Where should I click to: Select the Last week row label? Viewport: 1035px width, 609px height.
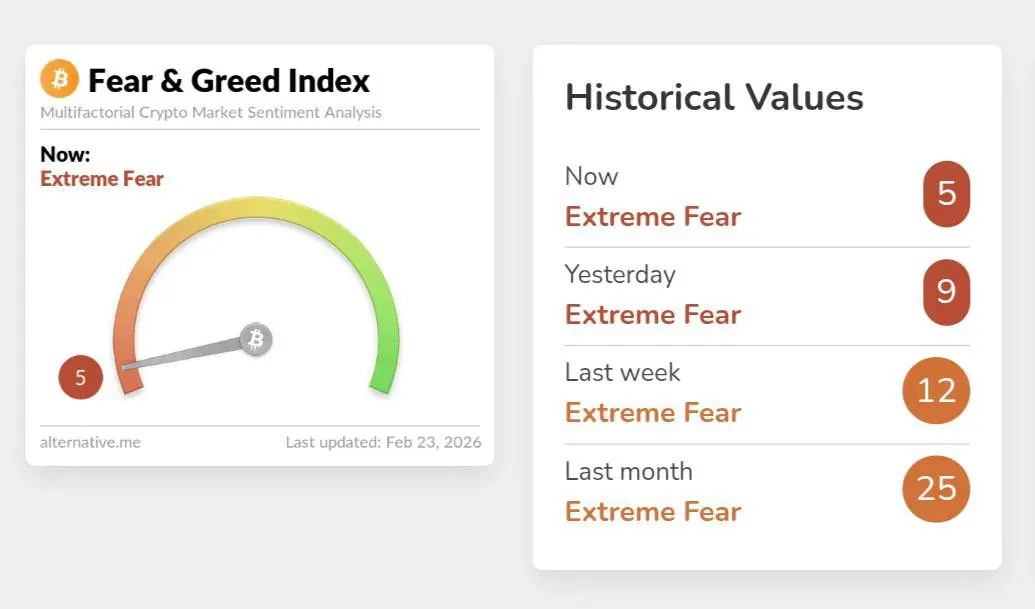pos(622,373)
